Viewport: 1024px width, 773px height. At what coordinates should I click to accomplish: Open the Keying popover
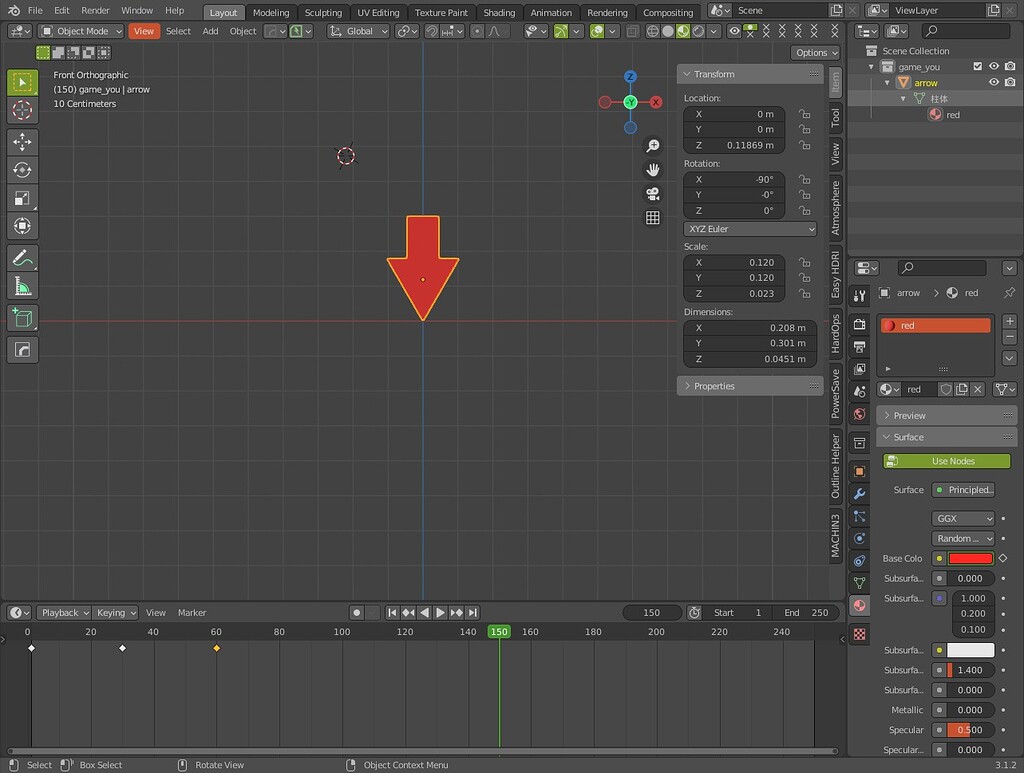116,612
